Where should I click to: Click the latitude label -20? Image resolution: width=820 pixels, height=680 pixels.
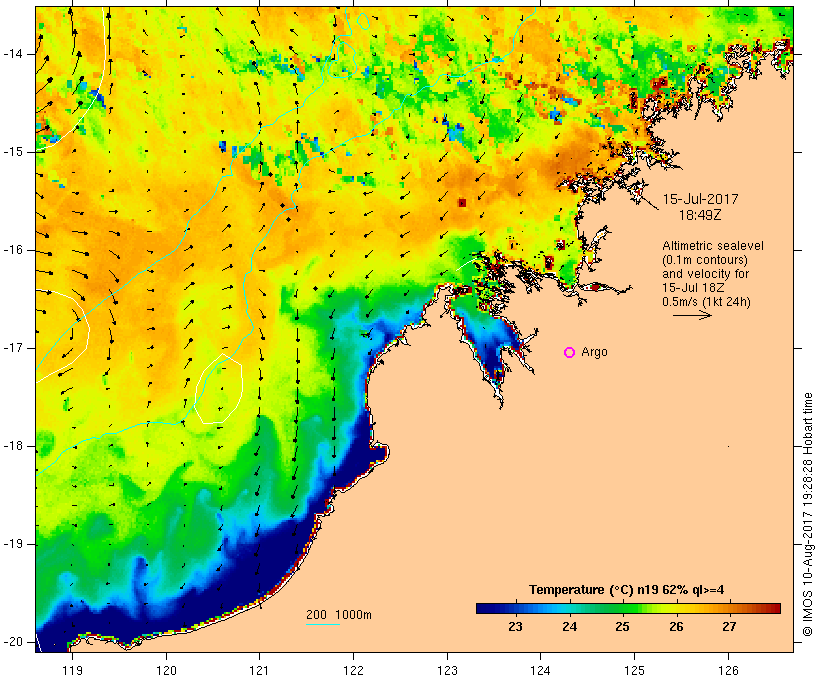click(x=13, y=642)
